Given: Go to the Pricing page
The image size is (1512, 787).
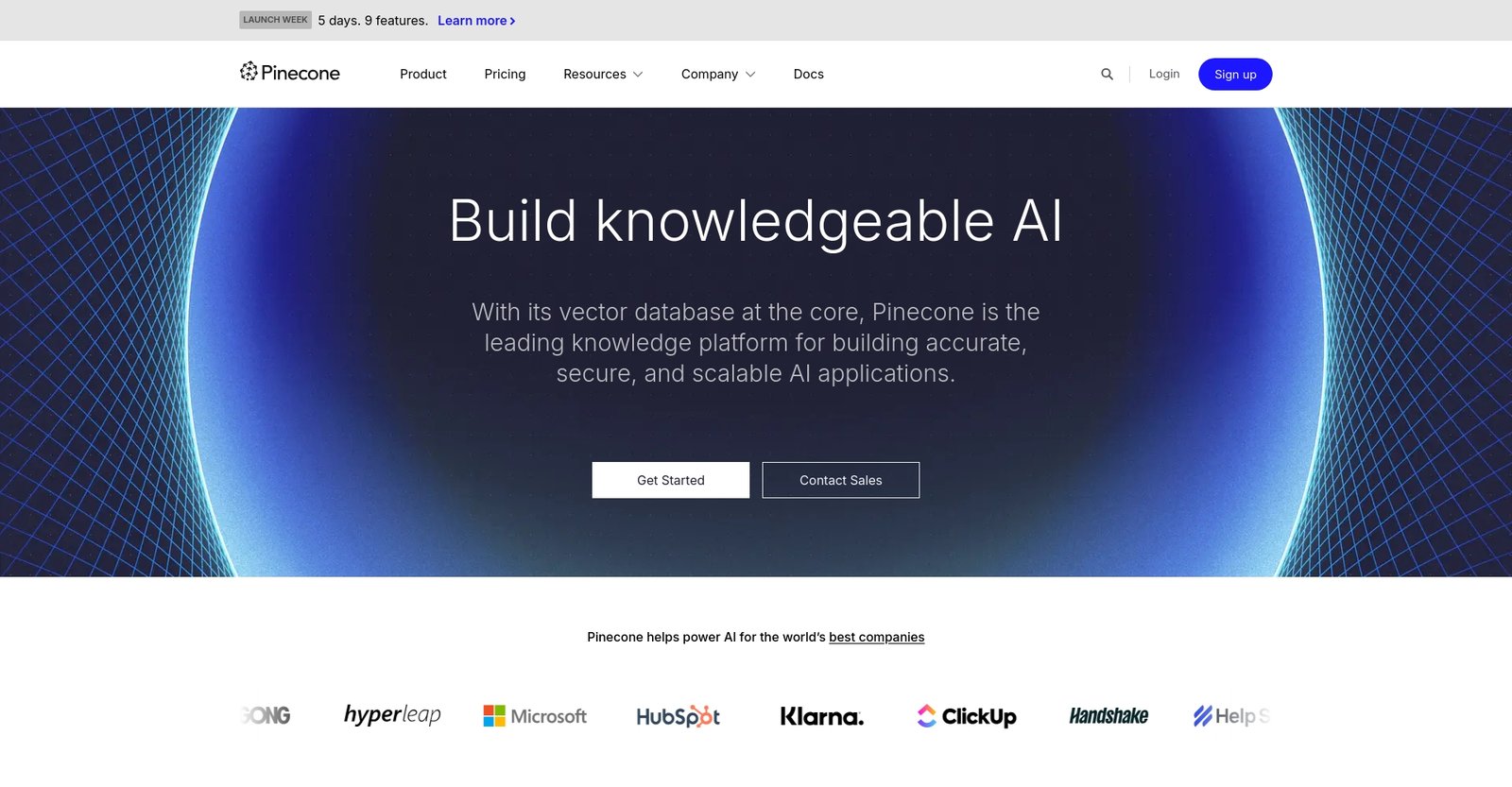Looking at the screenshot, I should 505,74.
